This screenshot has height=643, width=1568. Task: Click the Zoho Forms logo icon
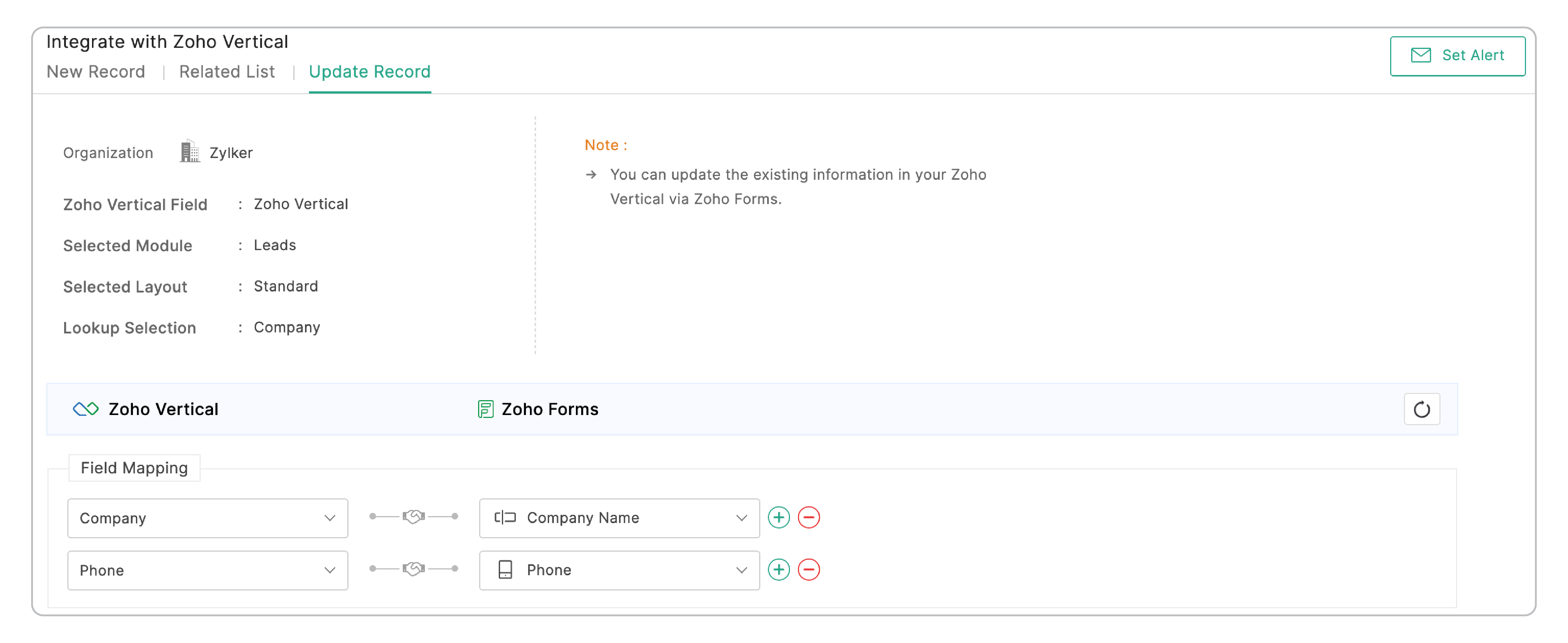click(x=485, y=409)
